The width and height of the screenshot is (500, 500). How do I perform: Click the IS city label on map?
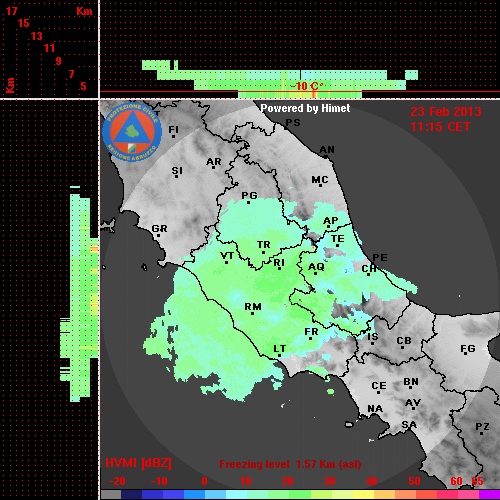(x=373, y=337)
